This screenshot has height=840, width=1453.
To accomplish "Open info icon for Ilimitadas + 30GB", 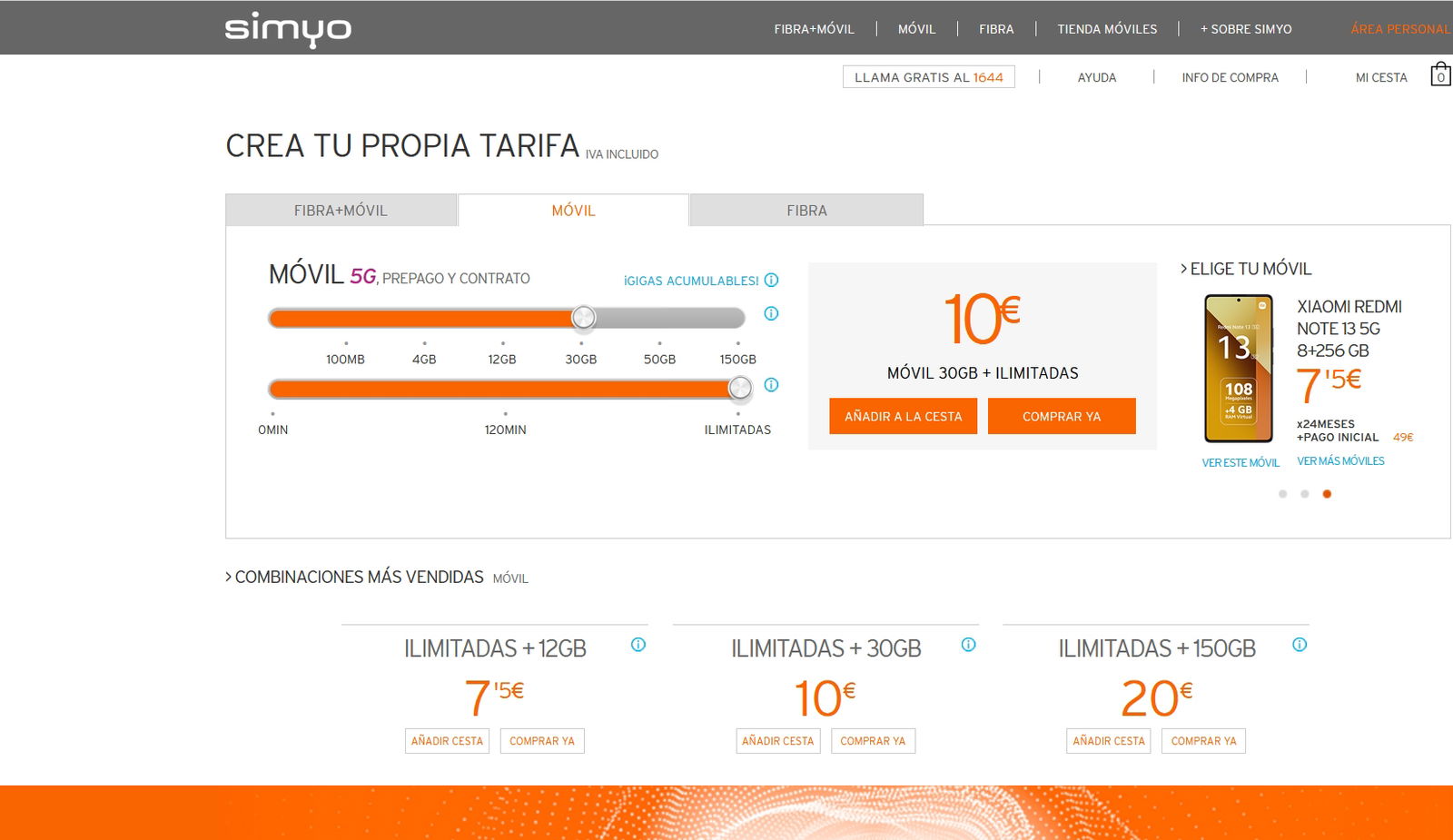I will click(x=969, y=645).
